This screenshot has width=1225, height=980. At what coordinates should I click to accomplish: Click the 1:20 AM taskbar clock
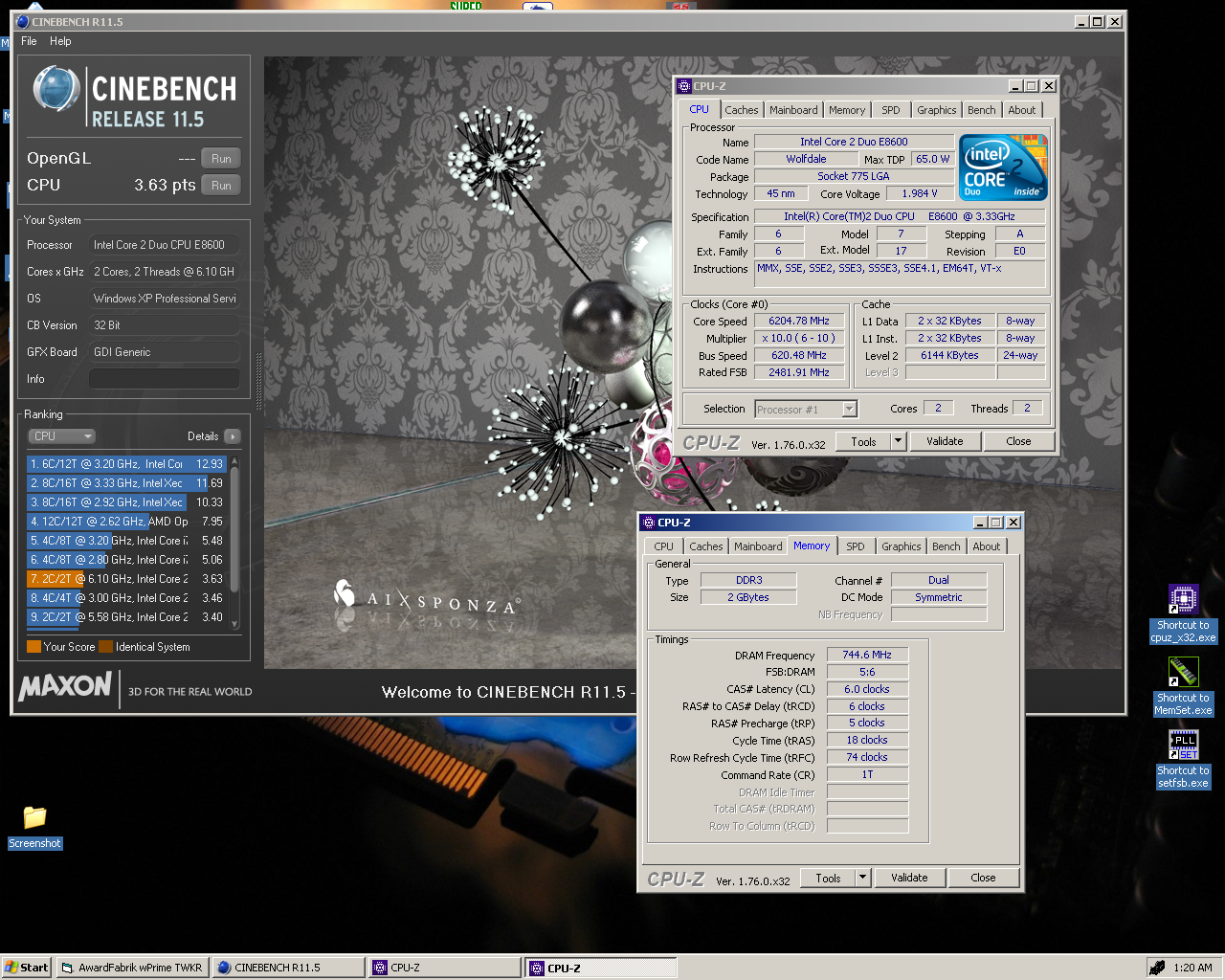(x=1192, y=968)
